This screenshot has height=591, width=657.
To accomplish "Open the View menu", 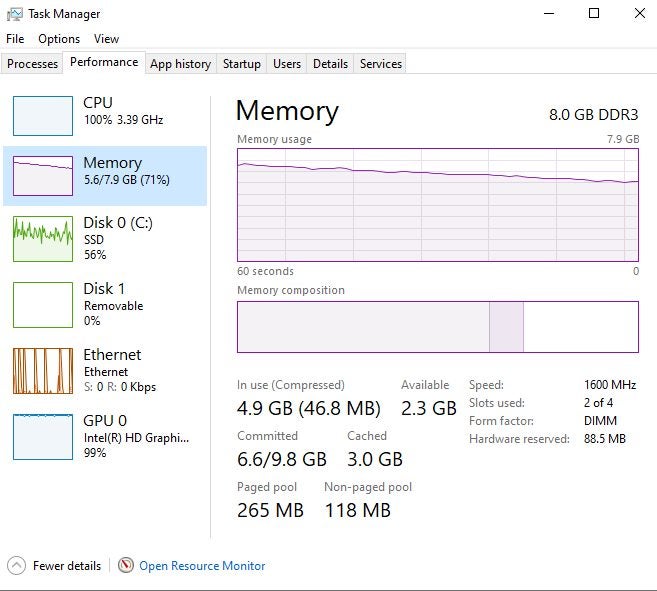I will [106, 39].
